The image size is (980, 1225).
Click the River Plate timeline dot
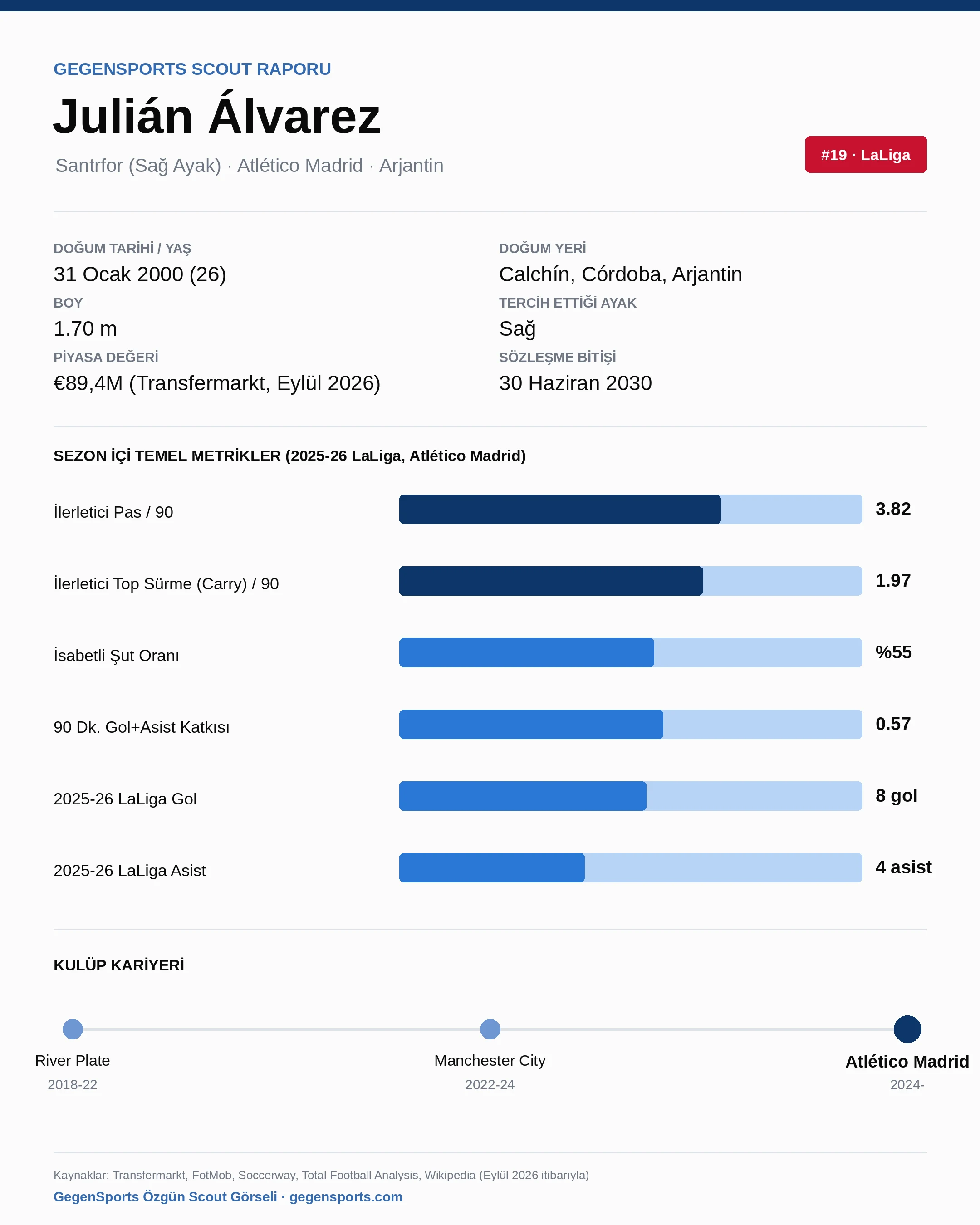(73, 1029)
